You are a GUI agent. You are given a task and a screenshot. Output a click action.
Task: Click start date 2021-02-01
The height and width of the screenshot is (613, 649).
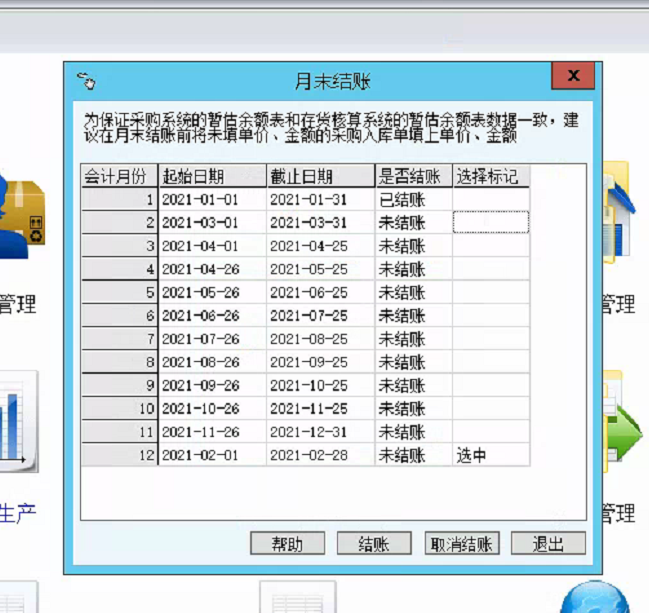coord(212,455)
